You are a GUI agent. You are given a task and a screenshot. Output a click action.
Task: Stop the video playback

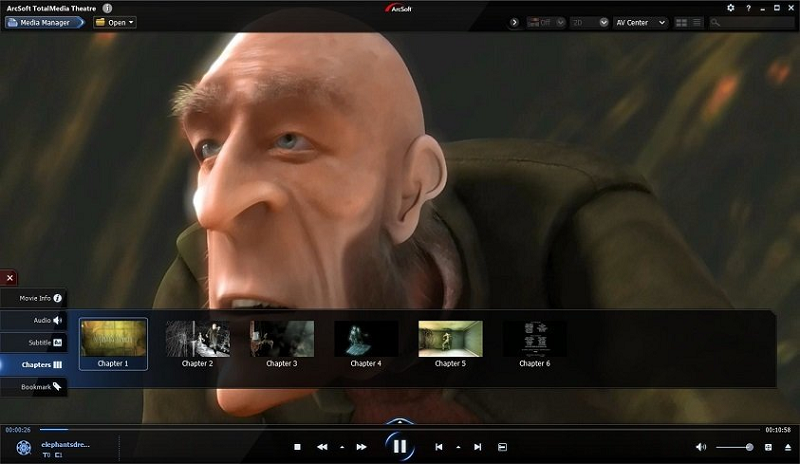pos(297,447)
